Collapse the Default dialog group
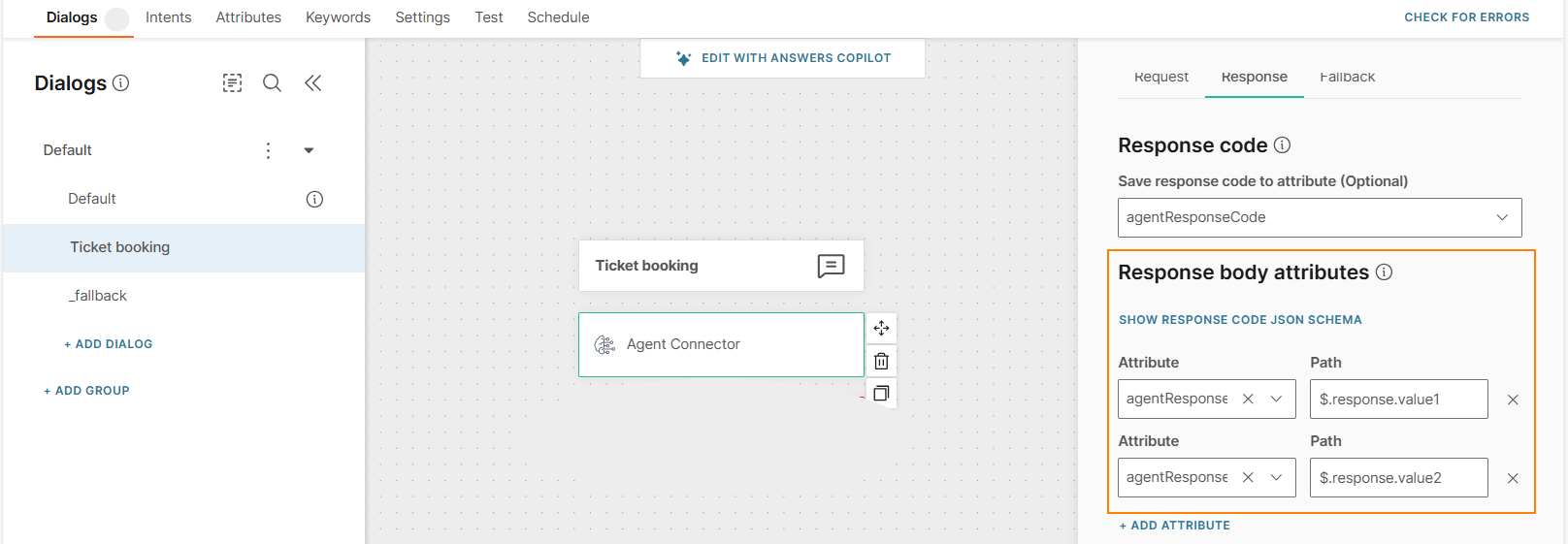The image size is (1568, 544). tap(309, 150)
